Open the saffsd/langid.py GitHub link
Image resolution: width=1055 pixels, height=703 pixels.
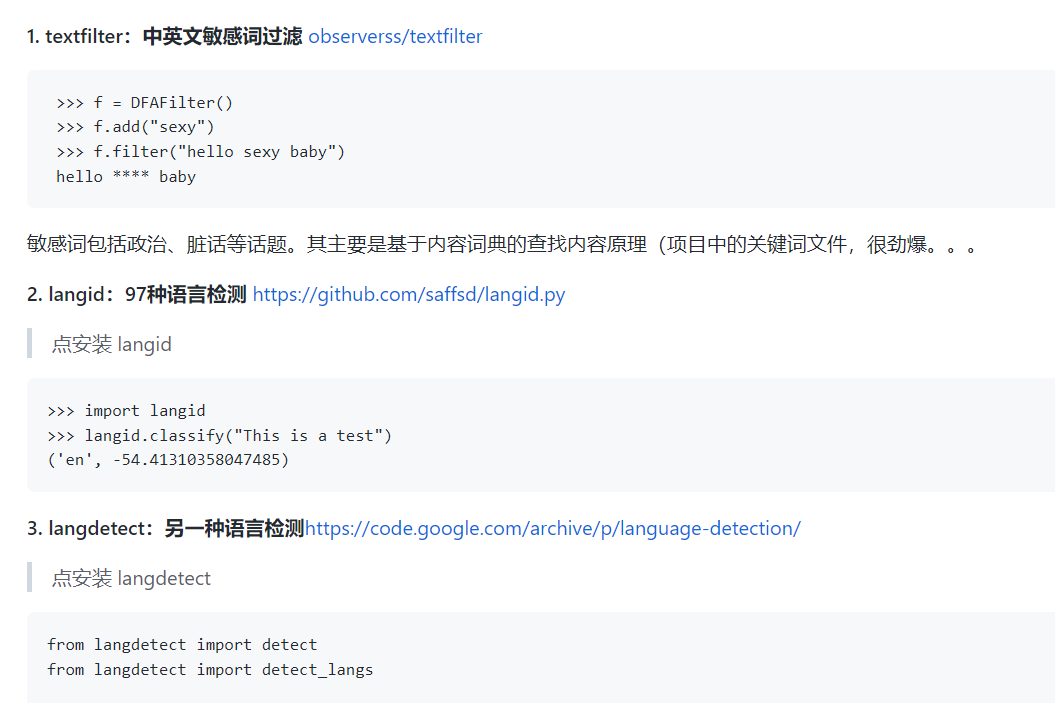408,295
